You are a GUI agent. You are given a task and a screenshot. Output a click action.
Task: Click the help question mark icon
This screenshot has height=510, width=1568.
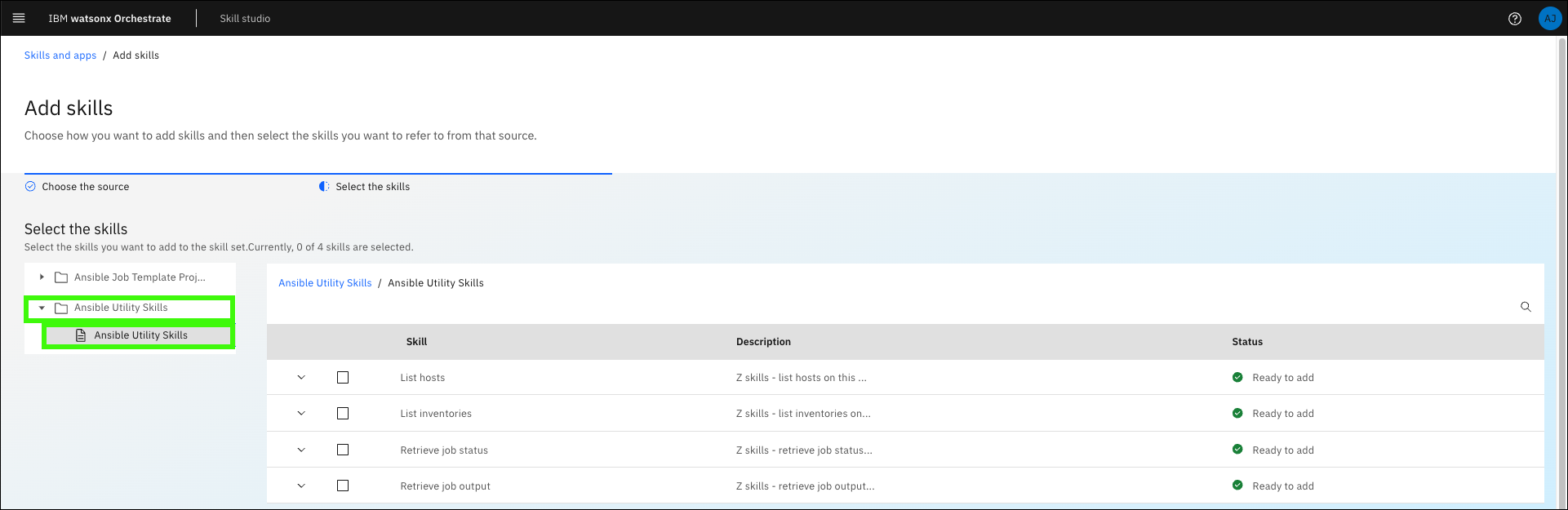pyautogui.click(x=1515, y=19)
